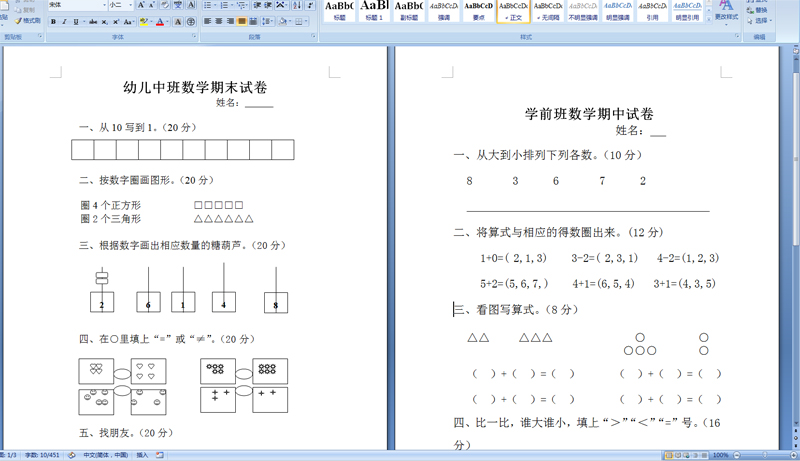
Task: Shrink font size with the small A
Action: pyautogui.click(x=152, y=5)
